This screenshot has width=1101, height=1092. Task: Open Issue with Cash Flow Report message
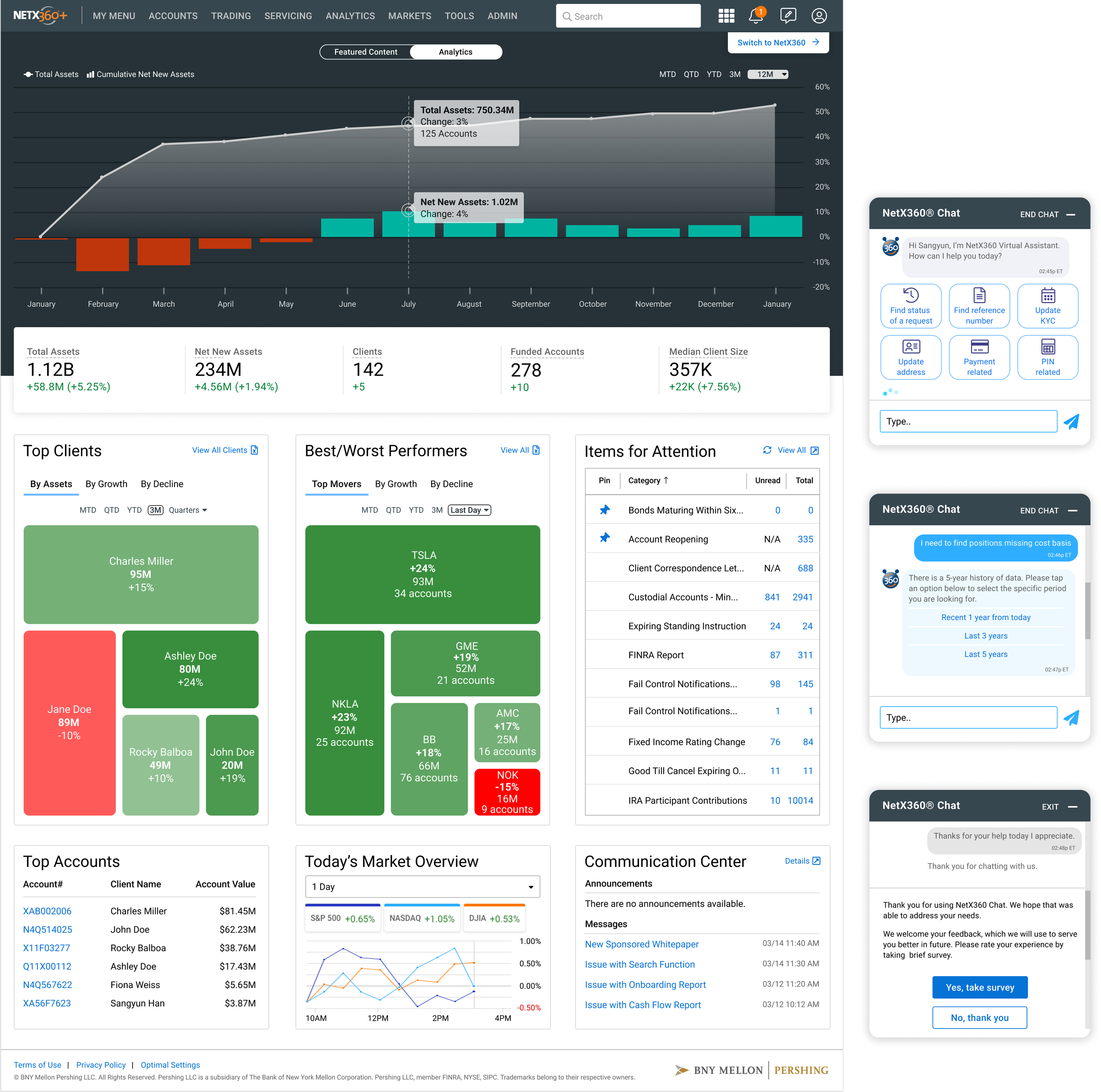coord(642,1005)
